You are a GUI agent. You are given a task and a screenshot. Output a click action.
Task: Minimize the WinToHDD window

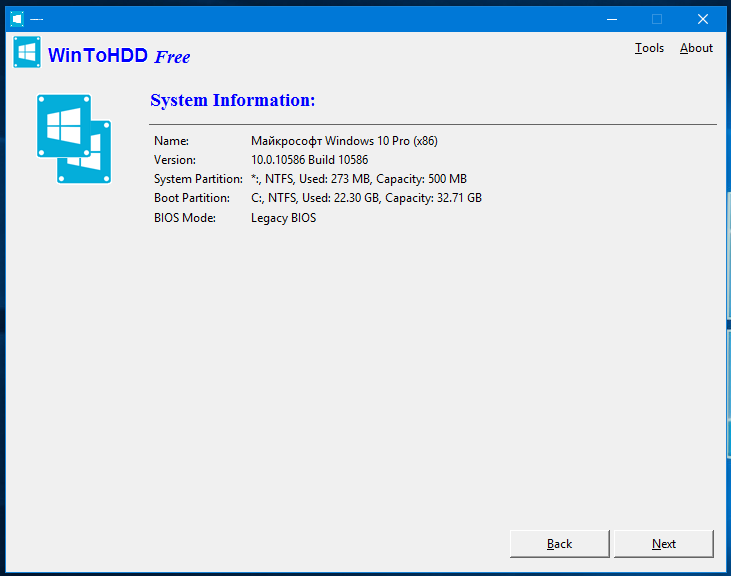pos(612,19)
